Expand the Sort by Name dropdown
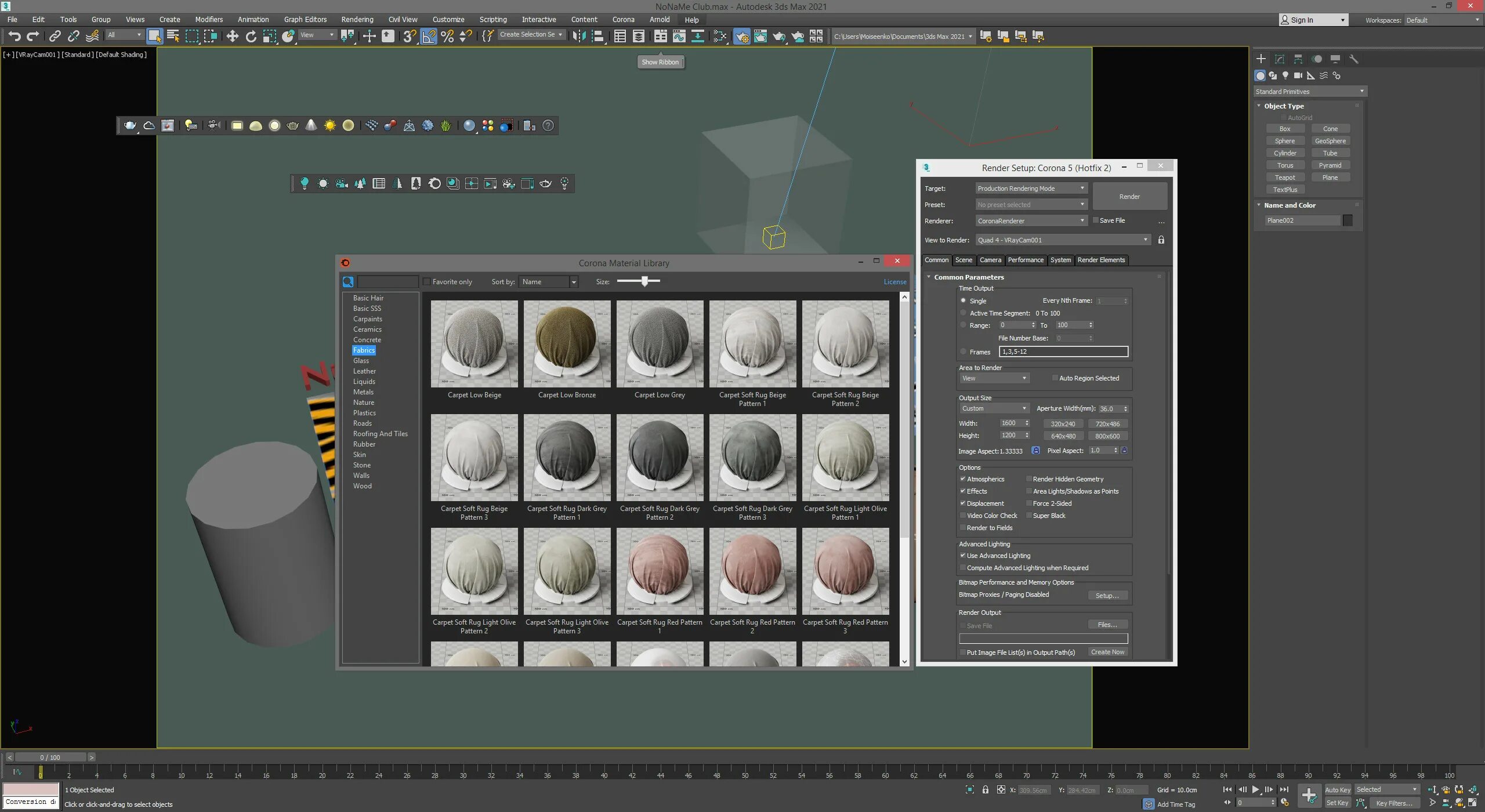This screenshot has height=812, width=1485. click(x=548, y=282)
